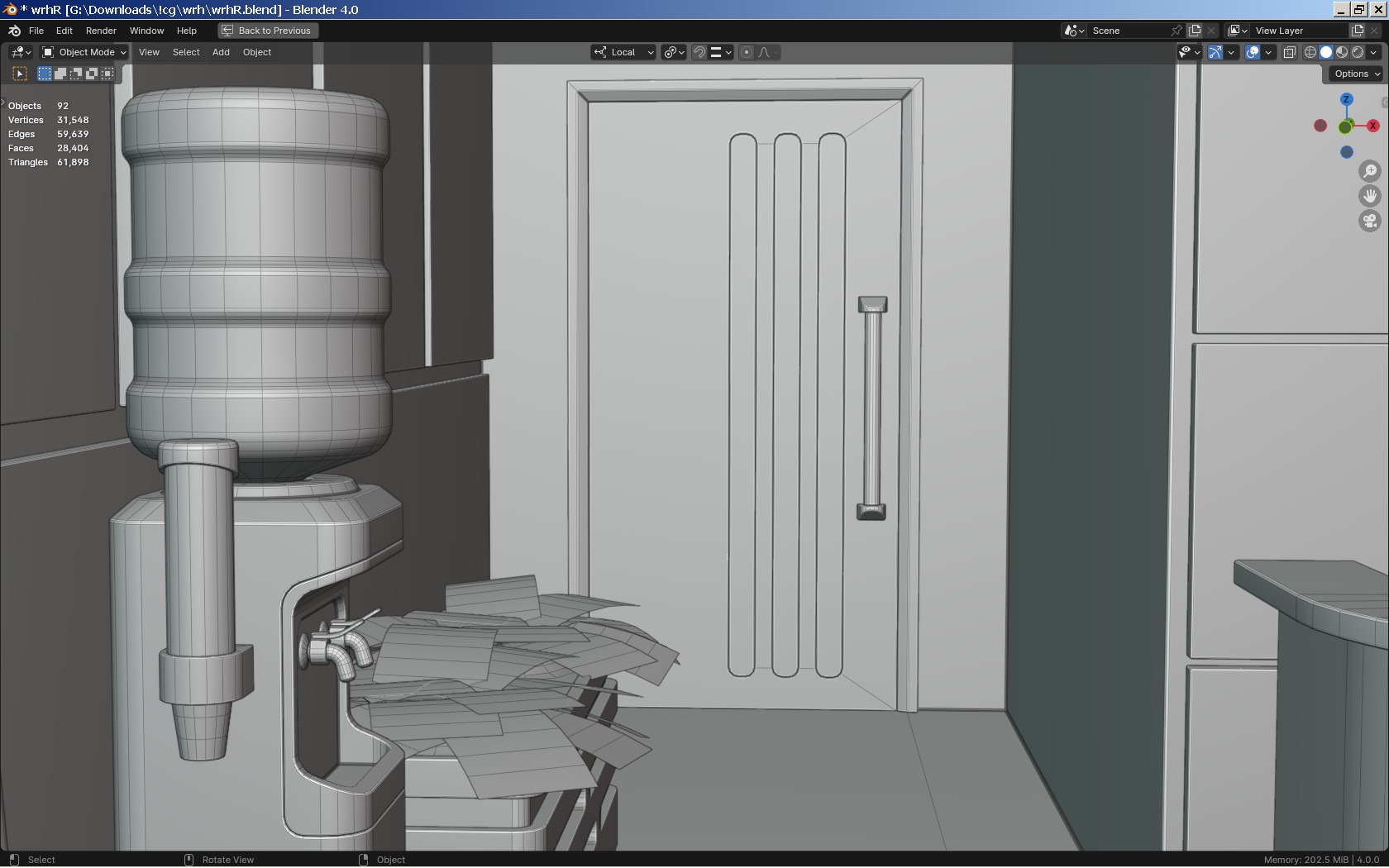Open object types visibility dropdown
The image size is (1389, 868).
tap(1190, 52)
